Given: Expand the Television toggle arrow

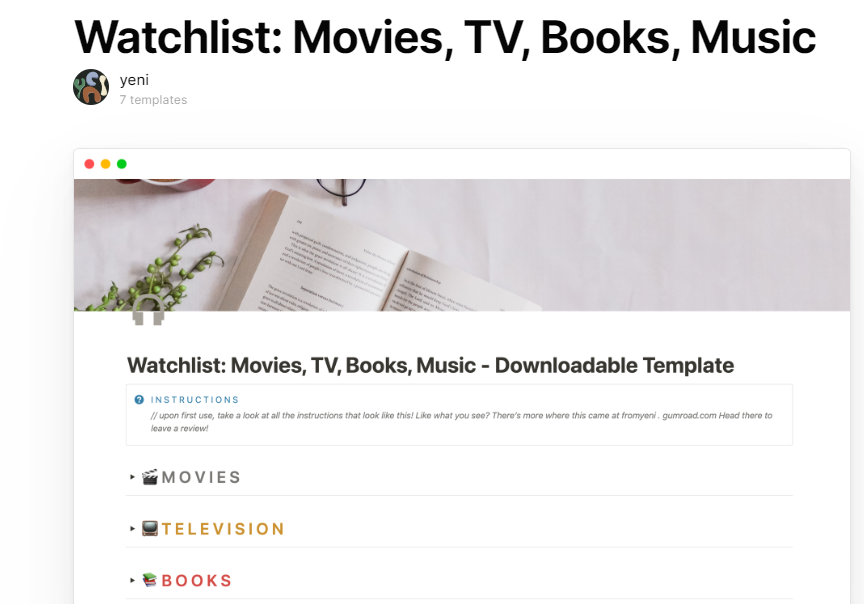Looking at the screenshot, I should 132,528.
